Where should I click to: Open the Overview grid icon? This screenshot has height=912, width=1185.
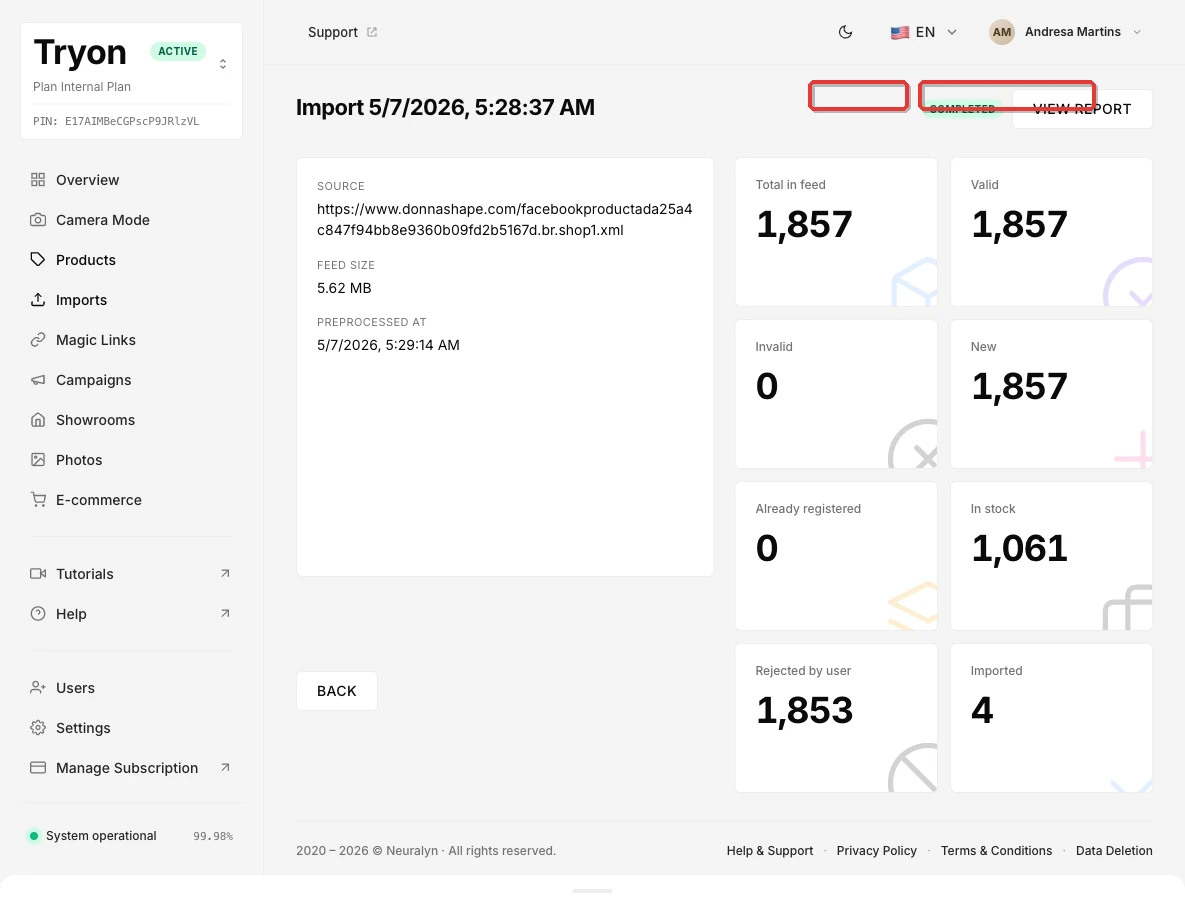tap(38, 180)
